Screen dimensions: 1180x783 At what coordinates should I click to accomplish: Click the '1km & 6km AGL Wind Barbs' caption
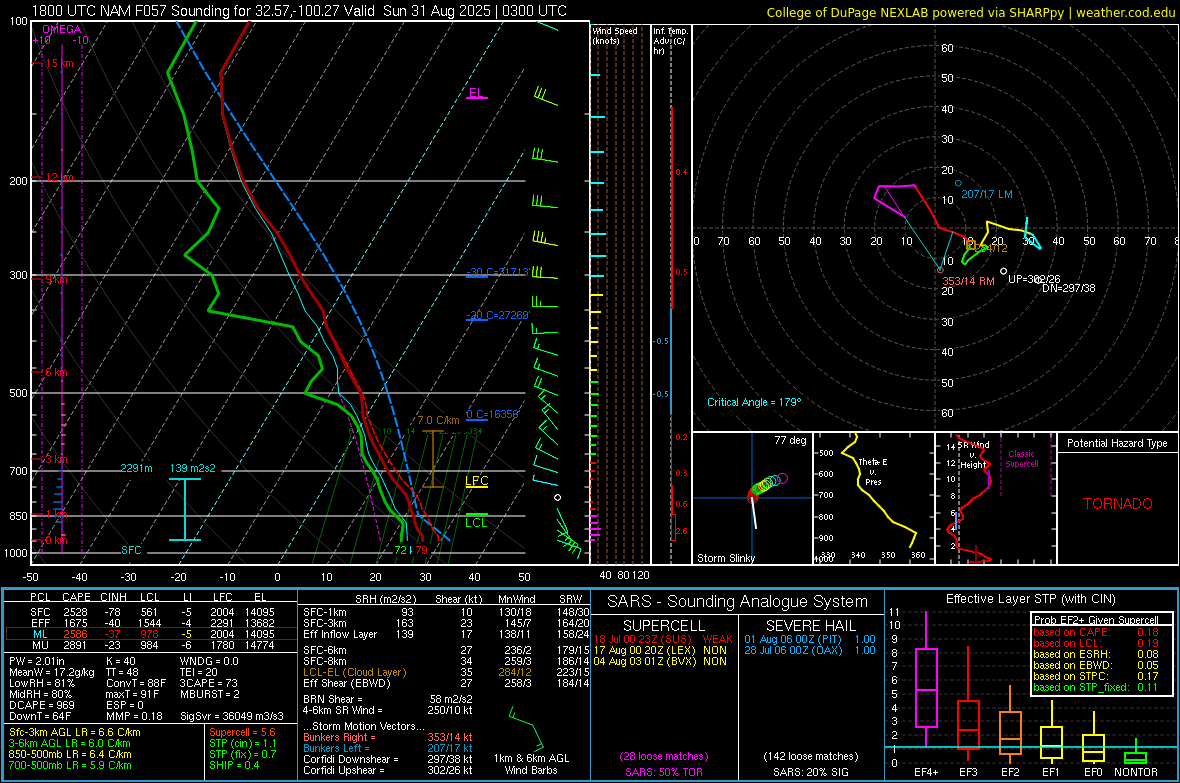(531, 764)
